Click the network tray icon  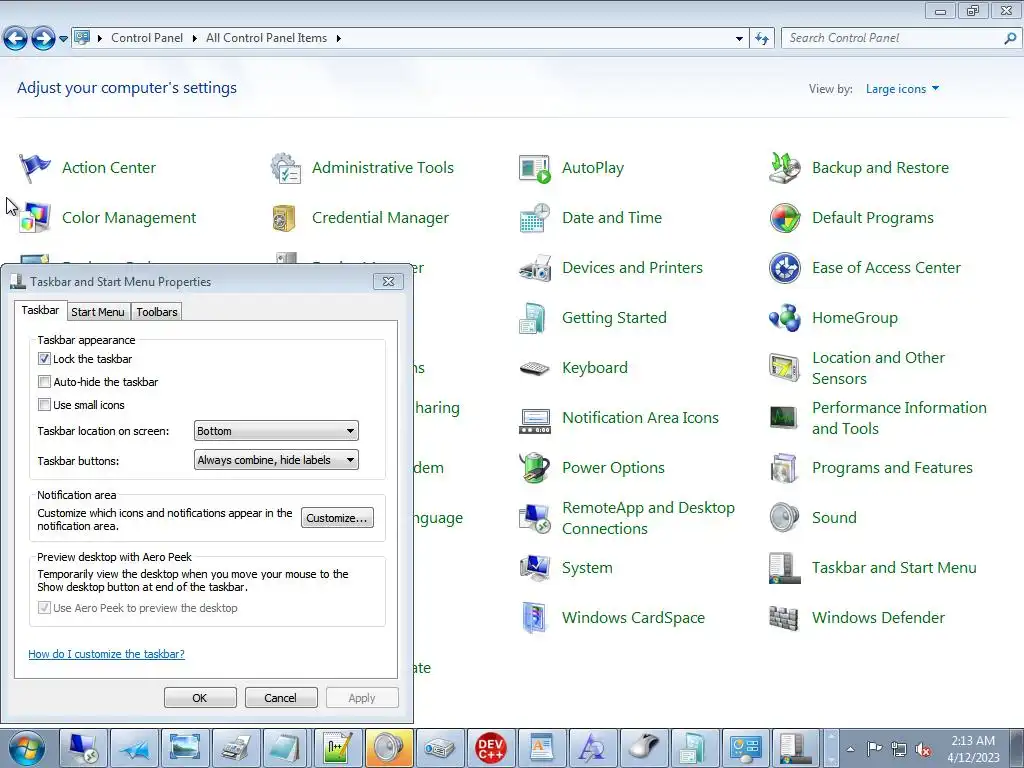[899, 749]
